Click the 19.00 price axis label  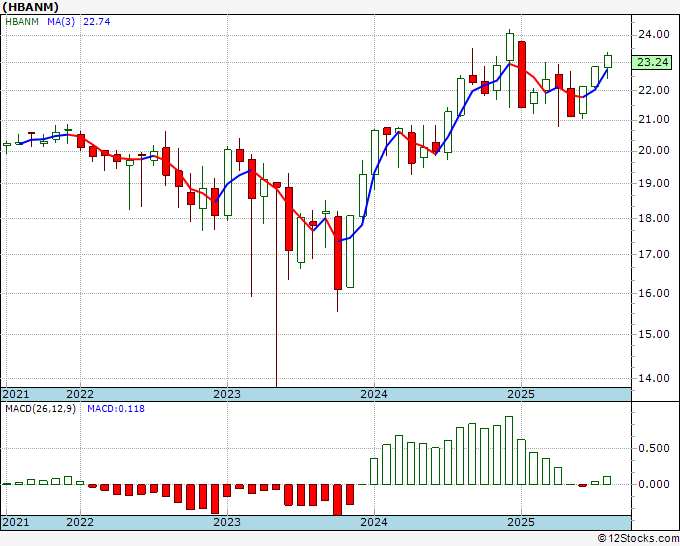pyautogui.click(x=654, y=183)
